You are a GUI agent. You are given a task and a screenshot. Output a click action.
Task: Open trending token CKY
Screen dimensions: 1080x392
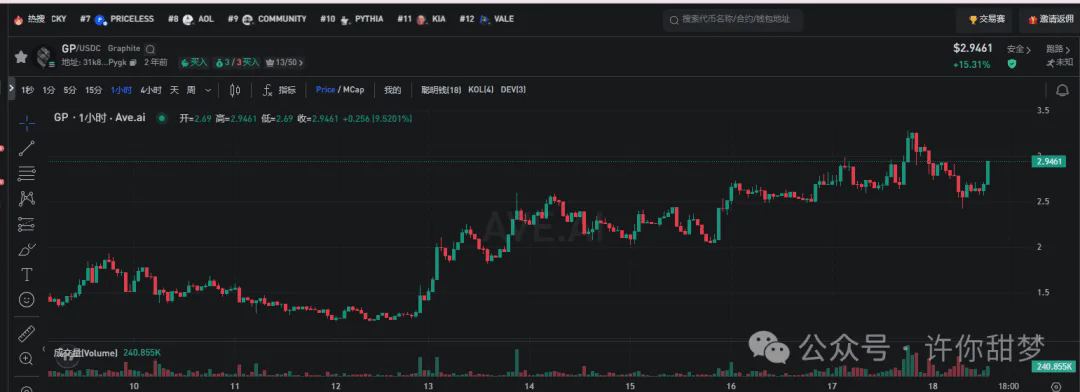pyautogui.click(x=59, y=19)
